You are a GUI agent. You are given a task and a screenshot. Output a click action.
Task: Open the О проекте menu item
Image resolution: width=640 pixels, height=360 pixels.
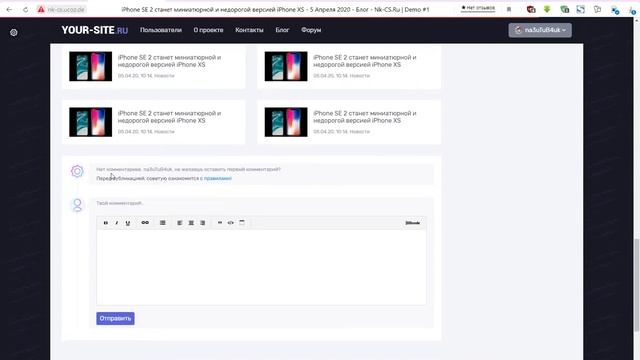click(x=208, y=30)
